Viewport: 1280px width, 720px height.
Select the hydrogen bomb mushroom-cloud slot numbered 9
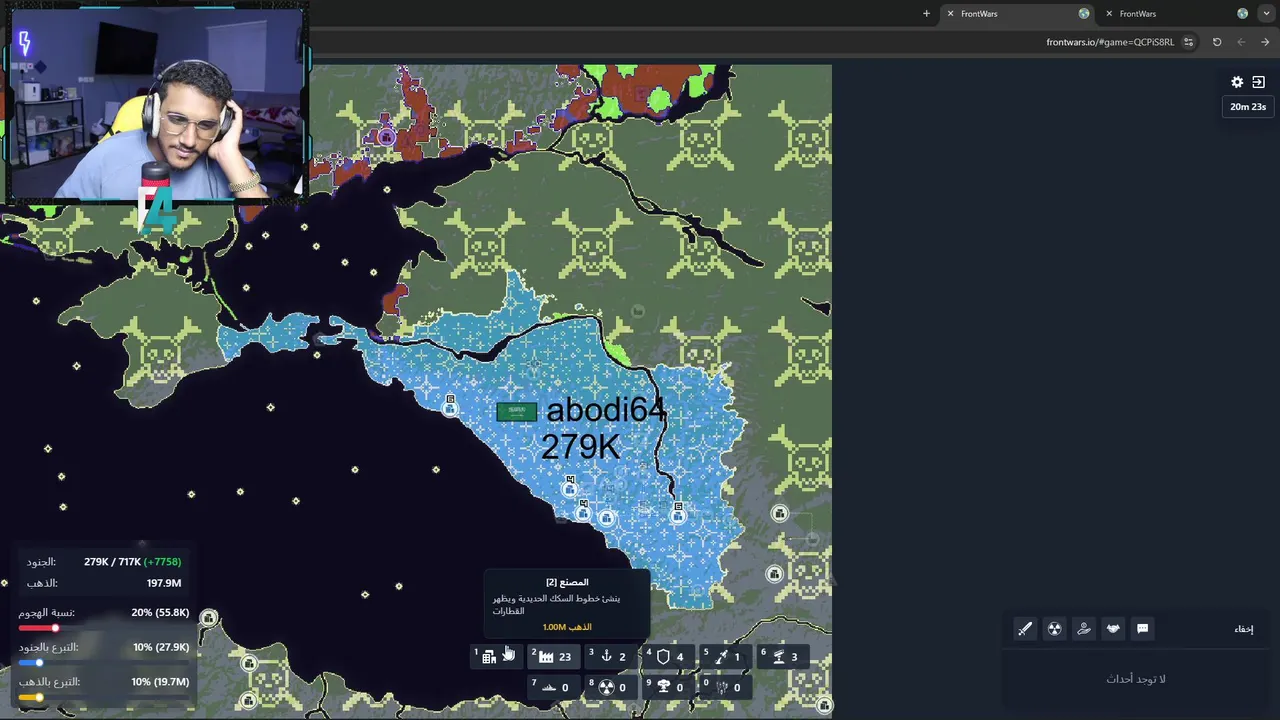click(669, 687)
